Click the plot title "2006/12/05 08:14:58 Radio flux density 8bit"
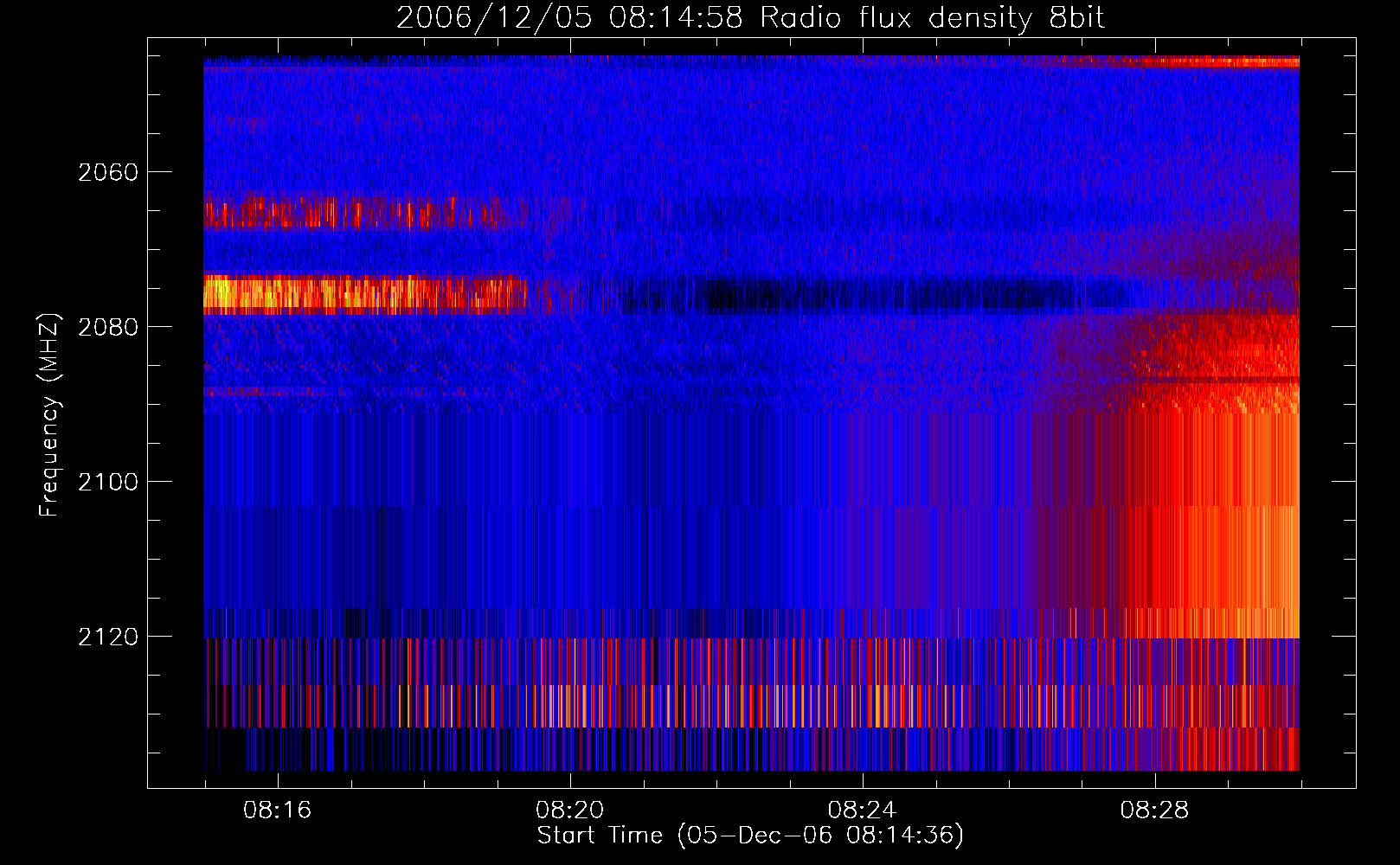Viewport: 1400px width, 865px height. [x=750, y=17]
